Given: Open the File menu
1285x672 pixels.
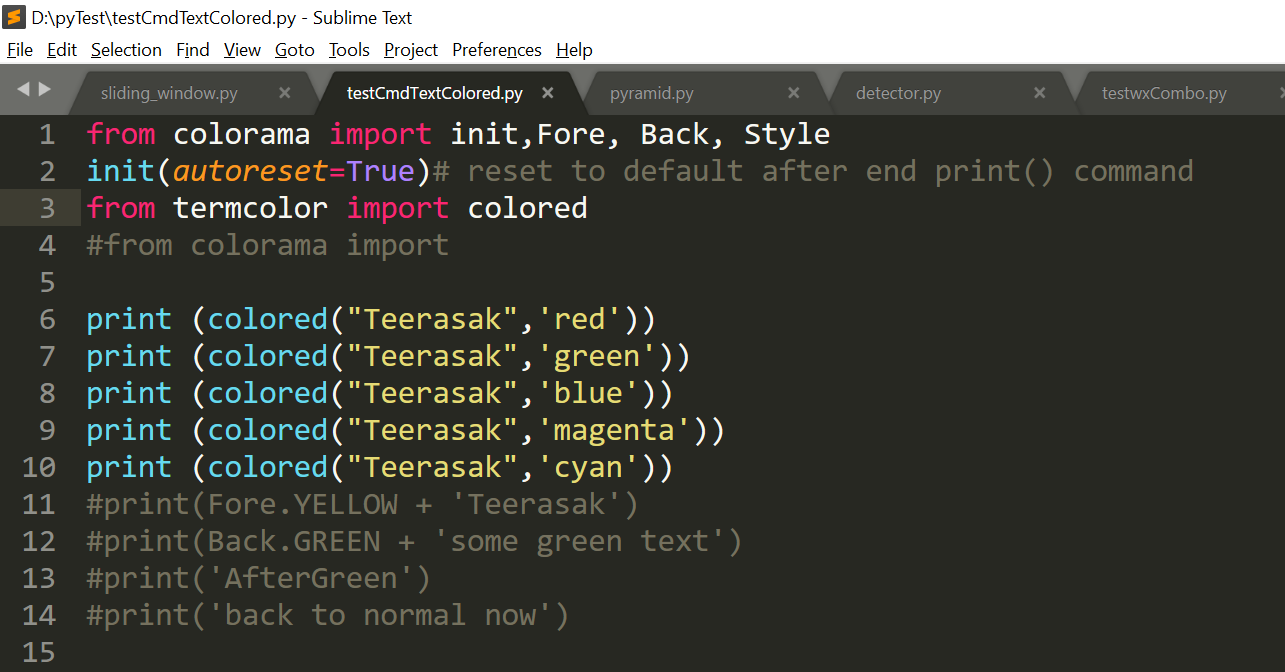Looking at the screenshot, I should [19, 50].
